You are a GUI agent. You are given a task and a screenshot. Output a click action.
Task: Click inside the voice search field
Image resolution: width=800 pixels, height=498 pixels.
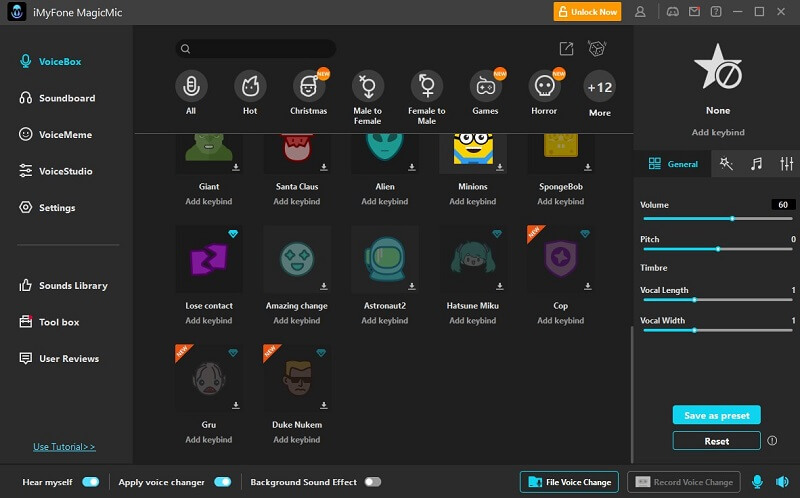(256, 49)
